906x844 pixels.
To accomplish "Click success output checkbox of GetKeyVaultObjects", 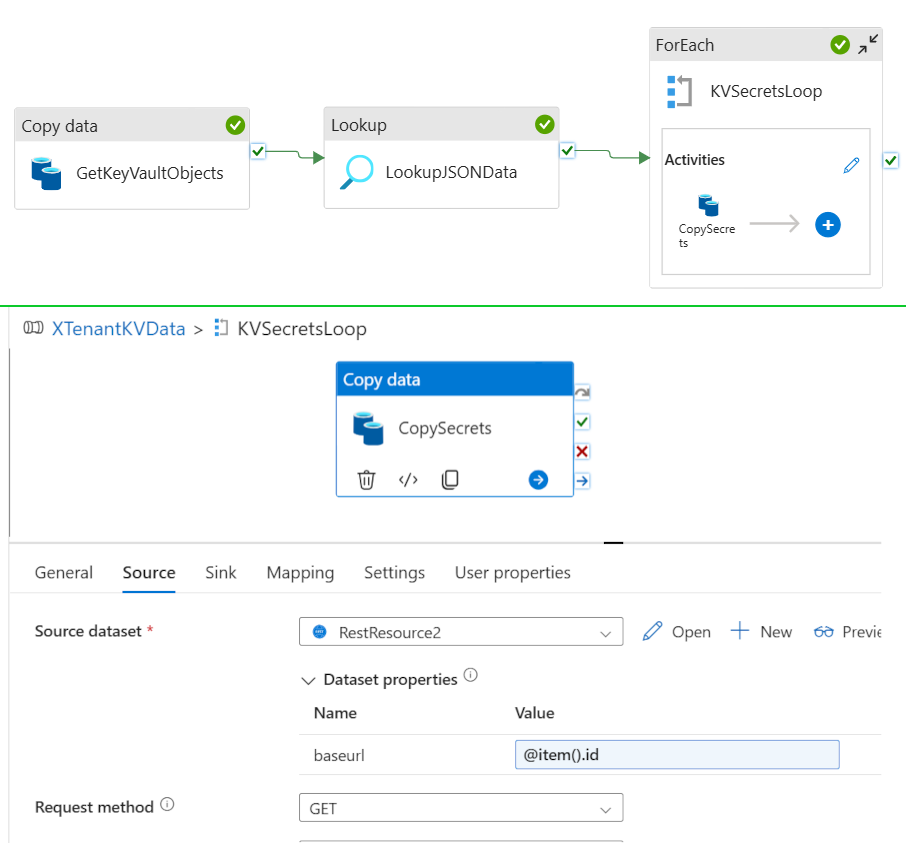I will (x=258, y=151).
